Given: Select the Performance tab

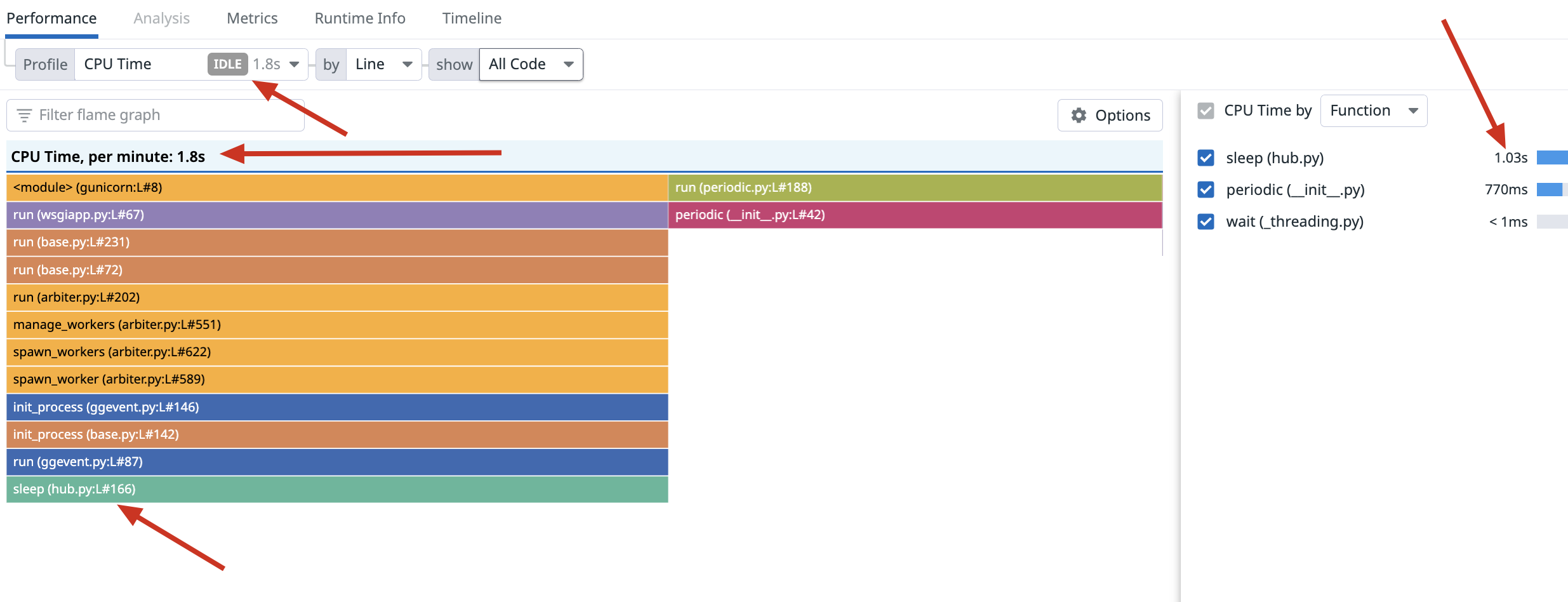Looking at the screenshot, I should point(51,18).
